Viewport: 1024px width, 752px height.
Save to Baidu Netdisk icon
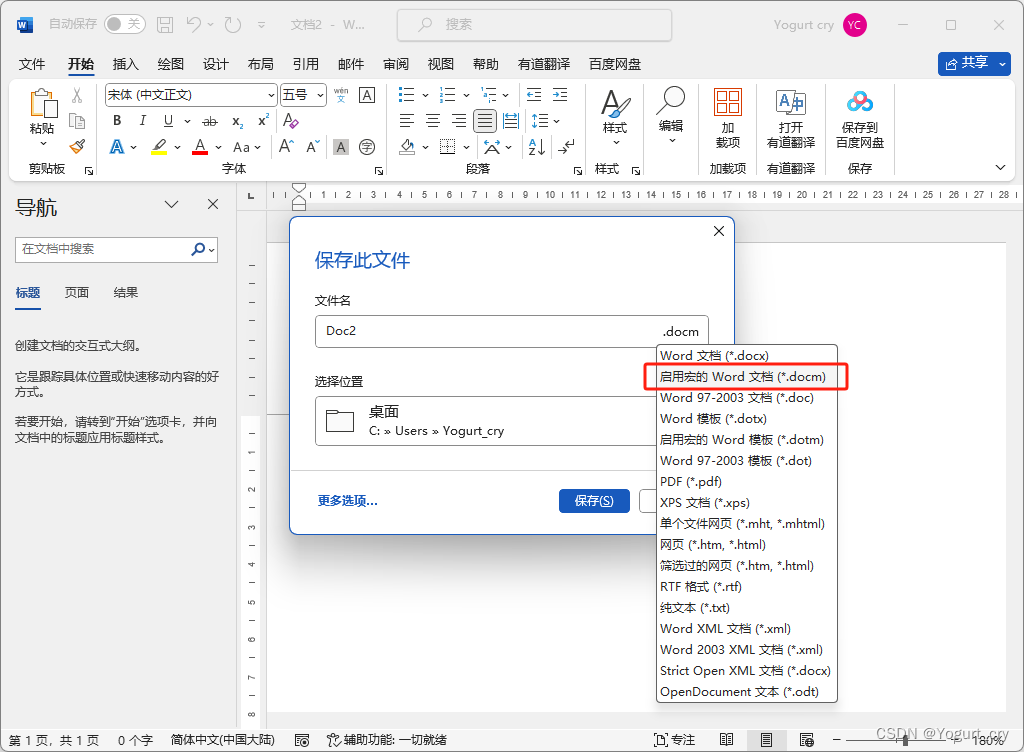859,118
